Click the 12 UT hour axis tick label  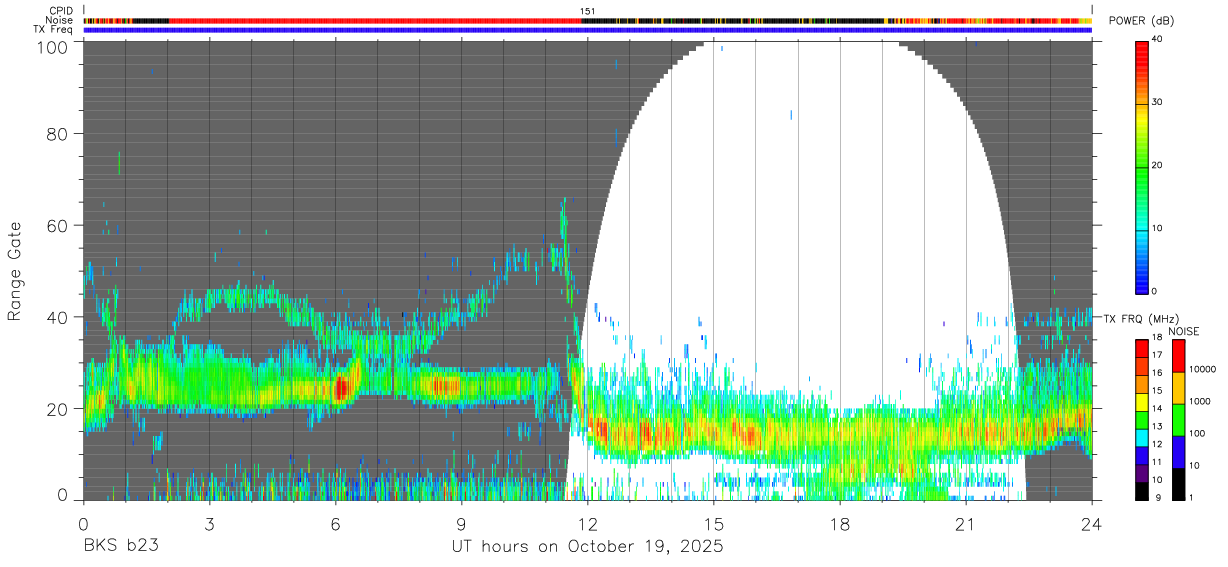(588, 524)
